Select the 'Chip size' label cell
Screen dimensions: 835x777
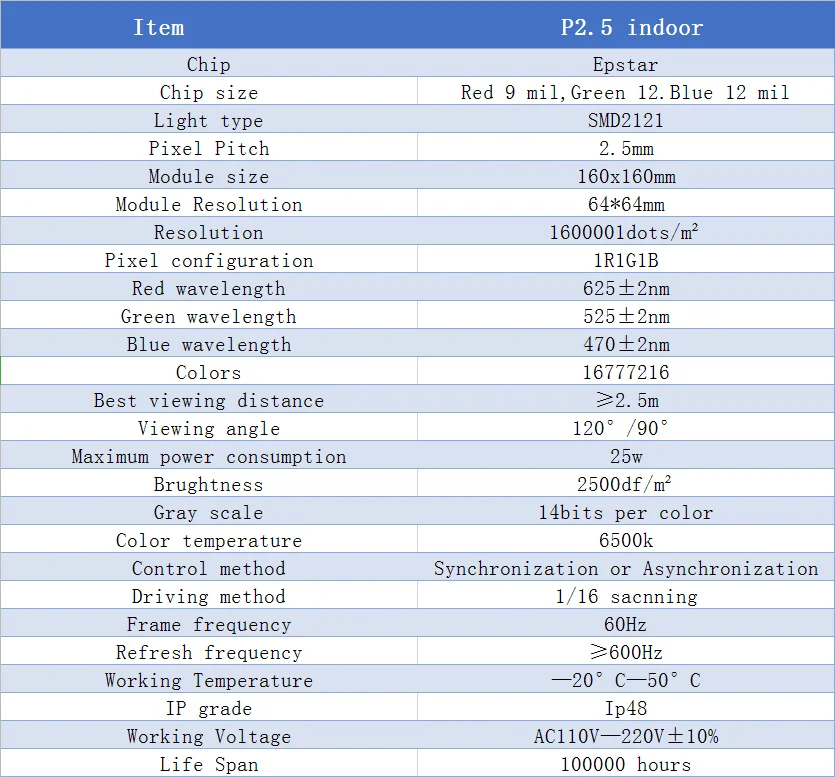(x=208, y=92)
